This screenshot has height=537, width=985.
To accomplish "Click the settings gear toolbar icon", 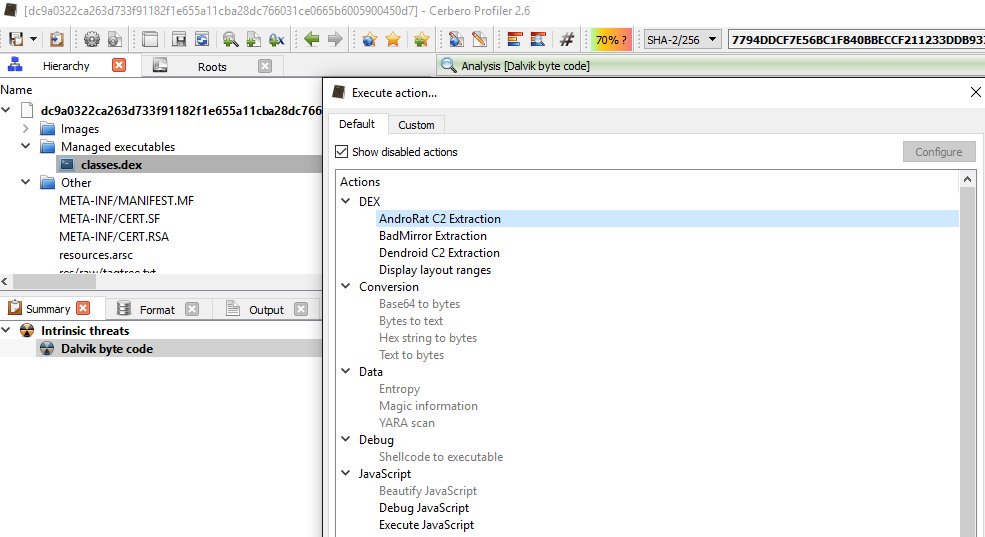I will 92,40.
